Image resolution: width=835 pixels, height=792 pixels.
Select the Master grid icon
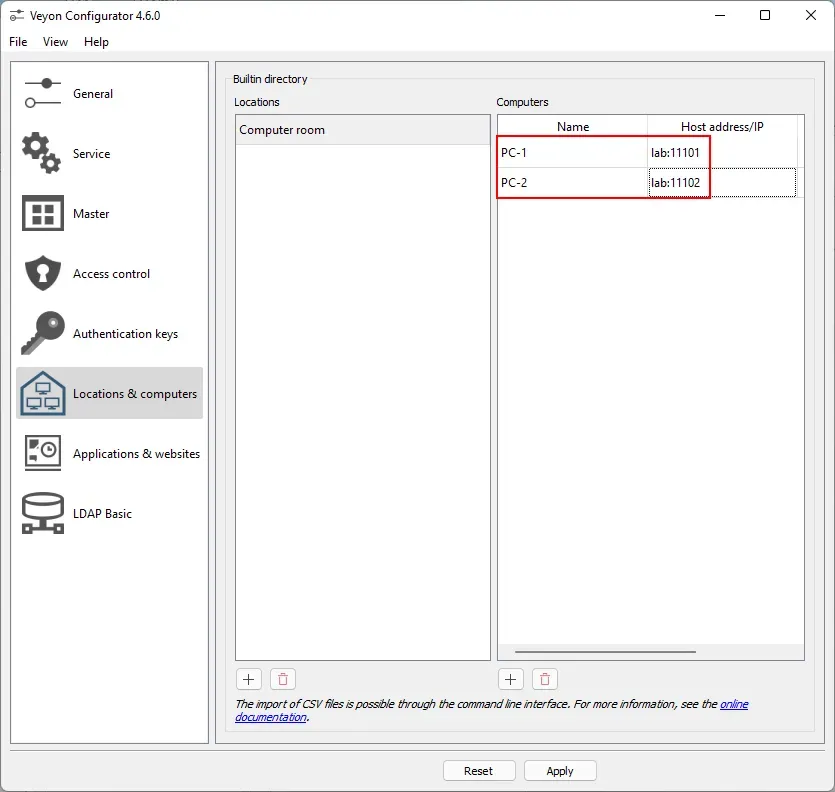pos(43,213)
